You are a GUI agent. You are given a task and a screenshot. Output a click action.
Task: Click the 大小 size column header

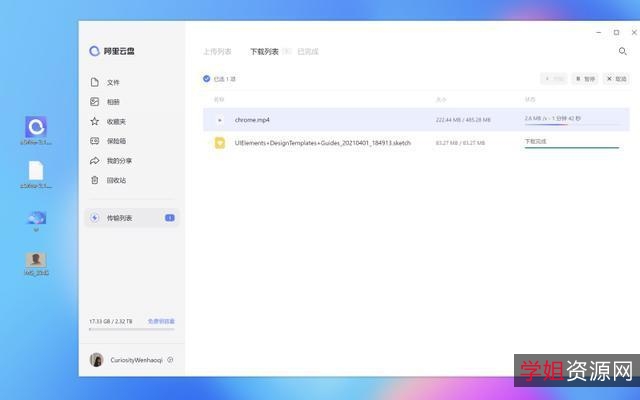441,100
